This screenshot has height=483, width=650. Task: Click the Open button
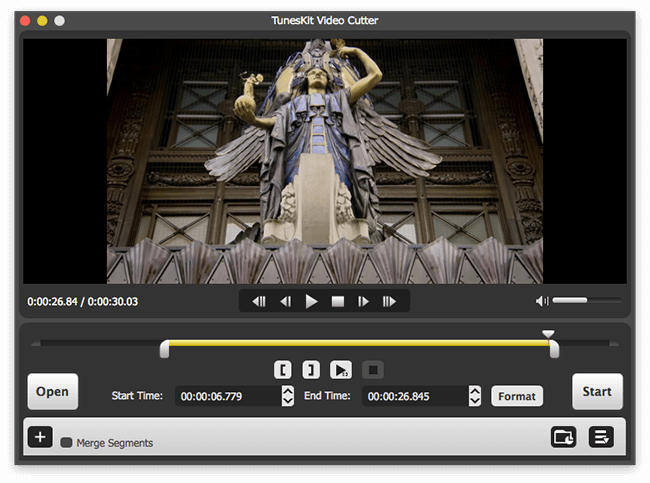(x=53, y=391)
